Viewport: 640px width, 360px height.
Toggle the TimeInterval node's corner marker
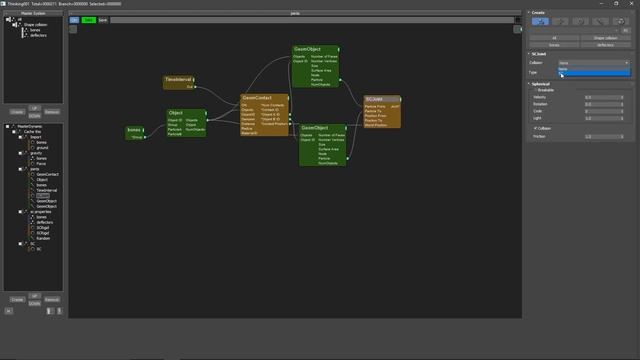click(193, 80)
